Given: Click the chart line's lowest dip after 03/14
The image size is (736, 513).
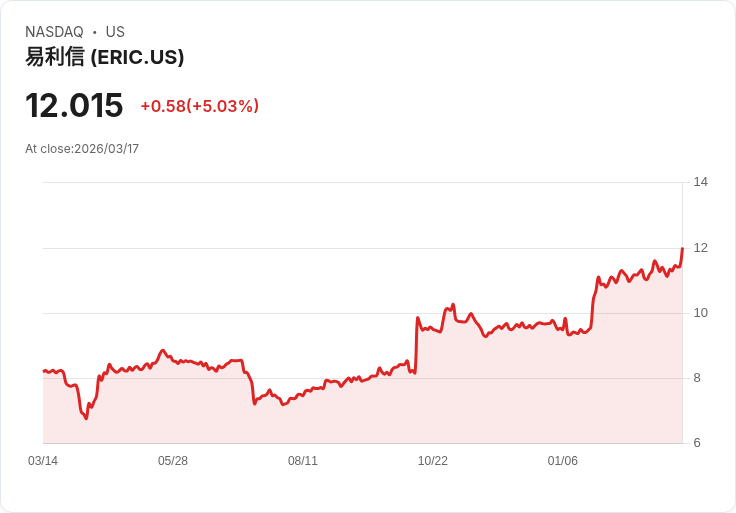Looking at the screenshot, I should click(86, 418).
